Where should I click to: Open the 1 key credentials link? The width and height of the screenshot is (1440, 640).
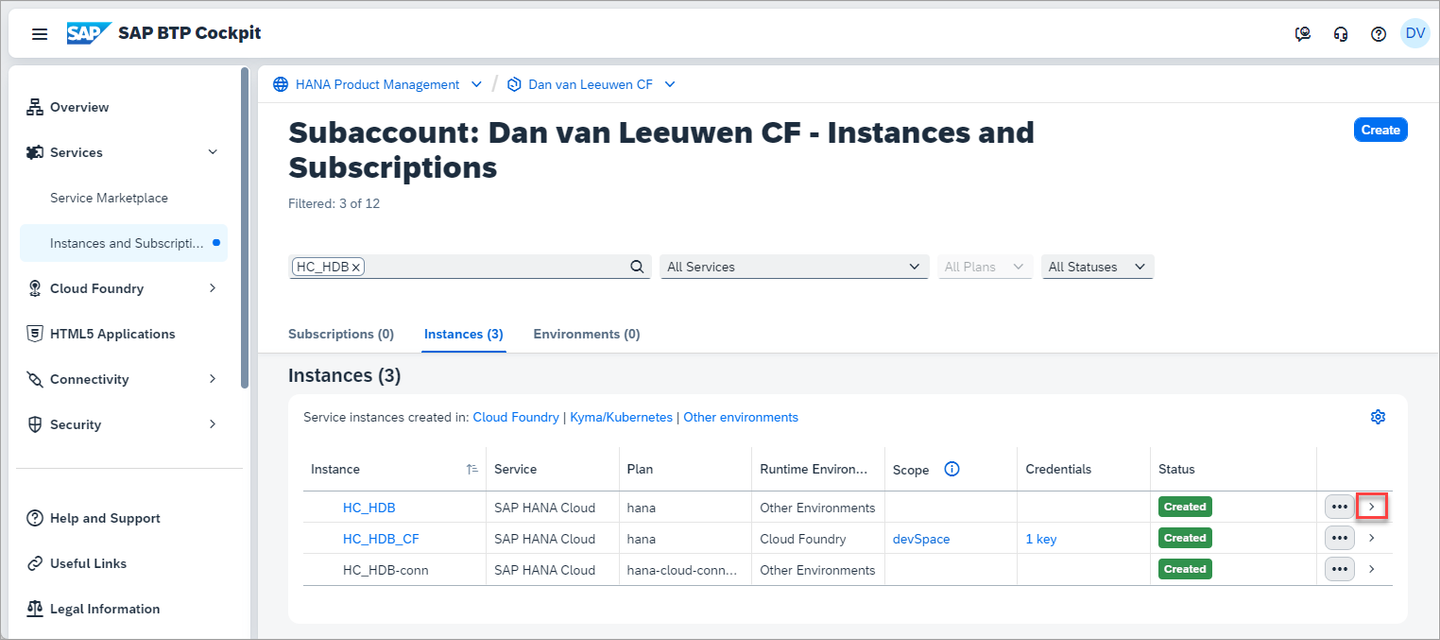click(x=1041, y=539)
